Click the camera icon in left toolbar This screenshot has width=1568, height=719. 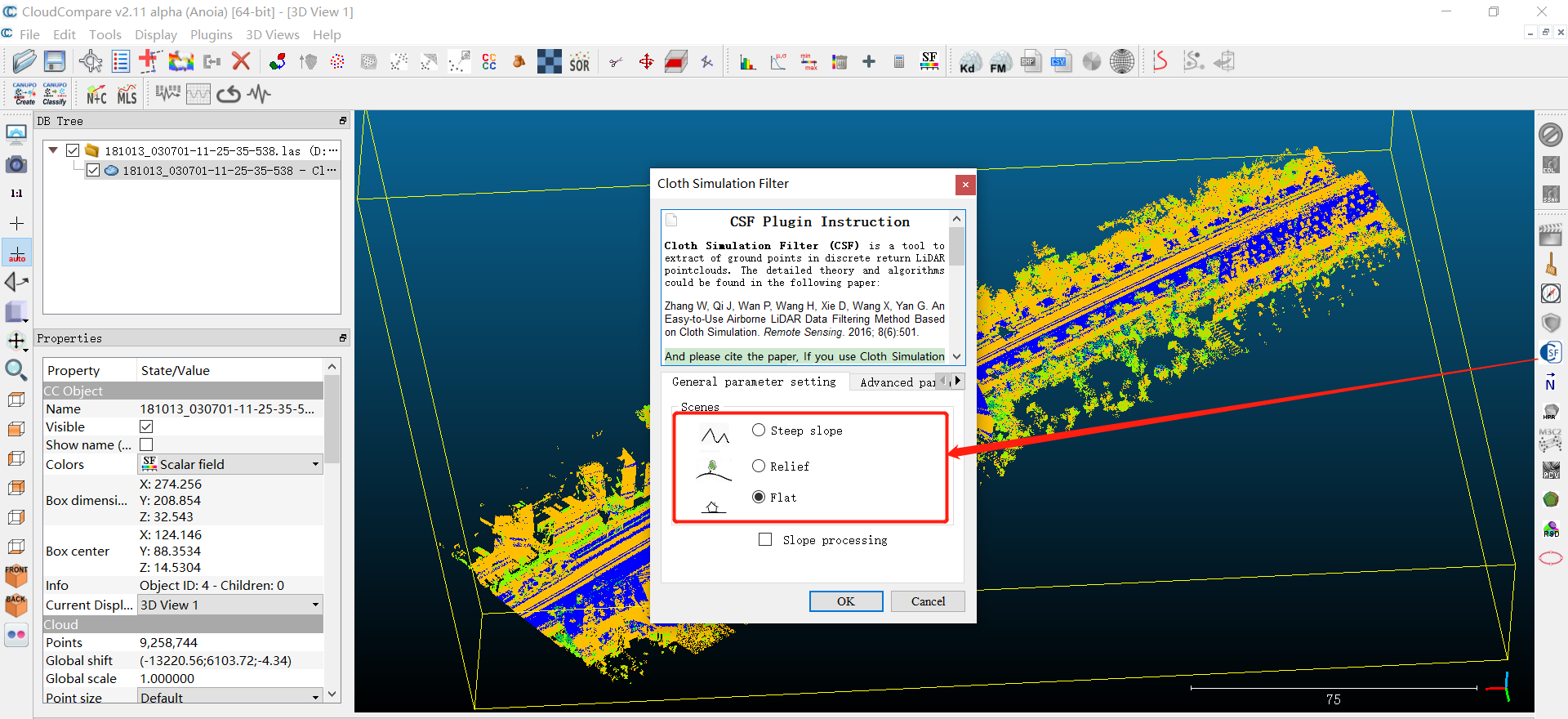(x=16, y=164)
